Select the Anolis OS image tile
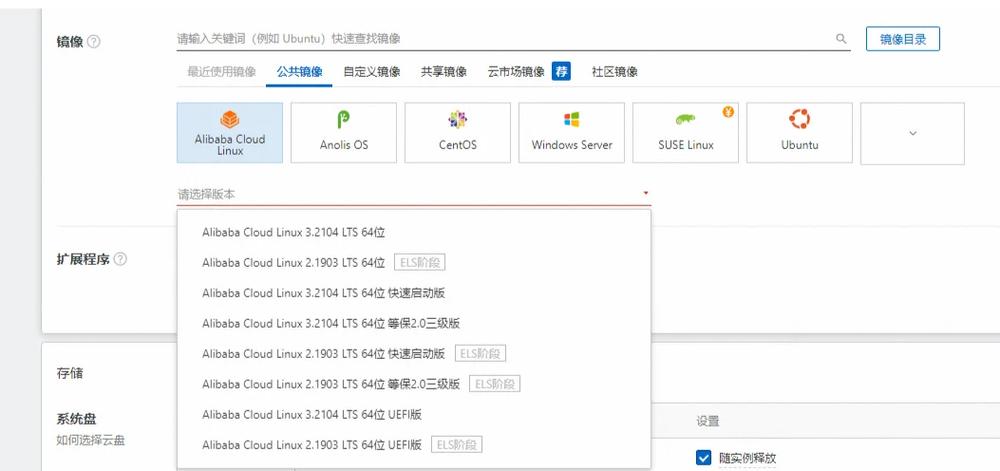The image size is (1000, 471). 344,133
